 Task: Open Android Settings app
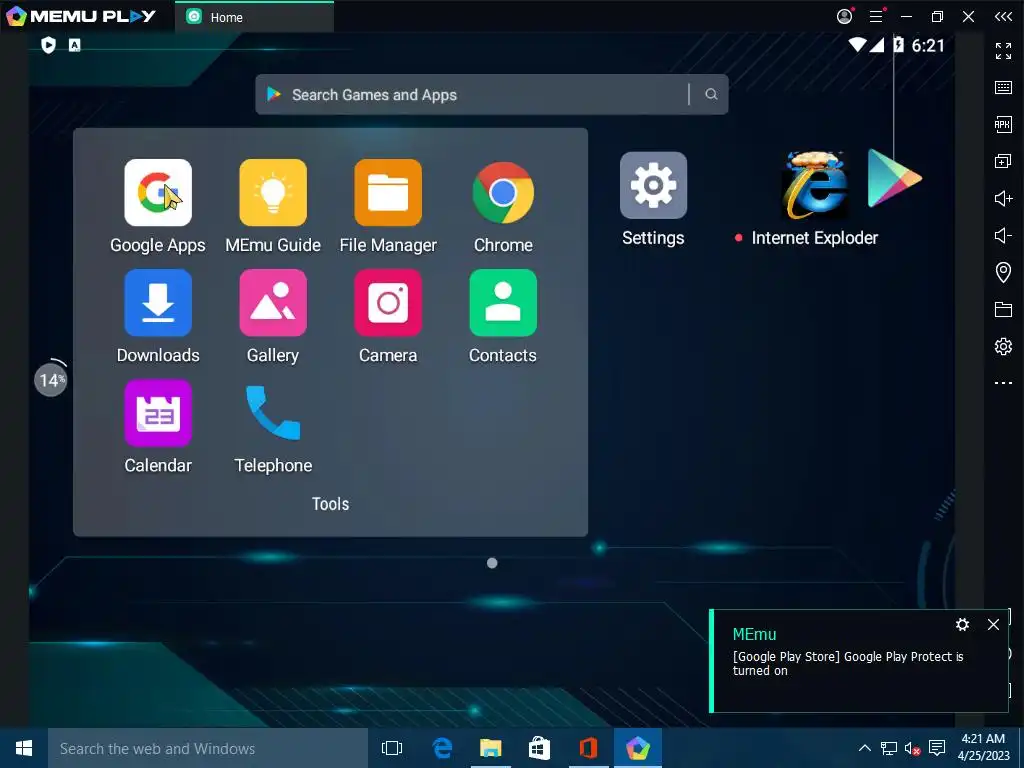[x=653, y=185]
